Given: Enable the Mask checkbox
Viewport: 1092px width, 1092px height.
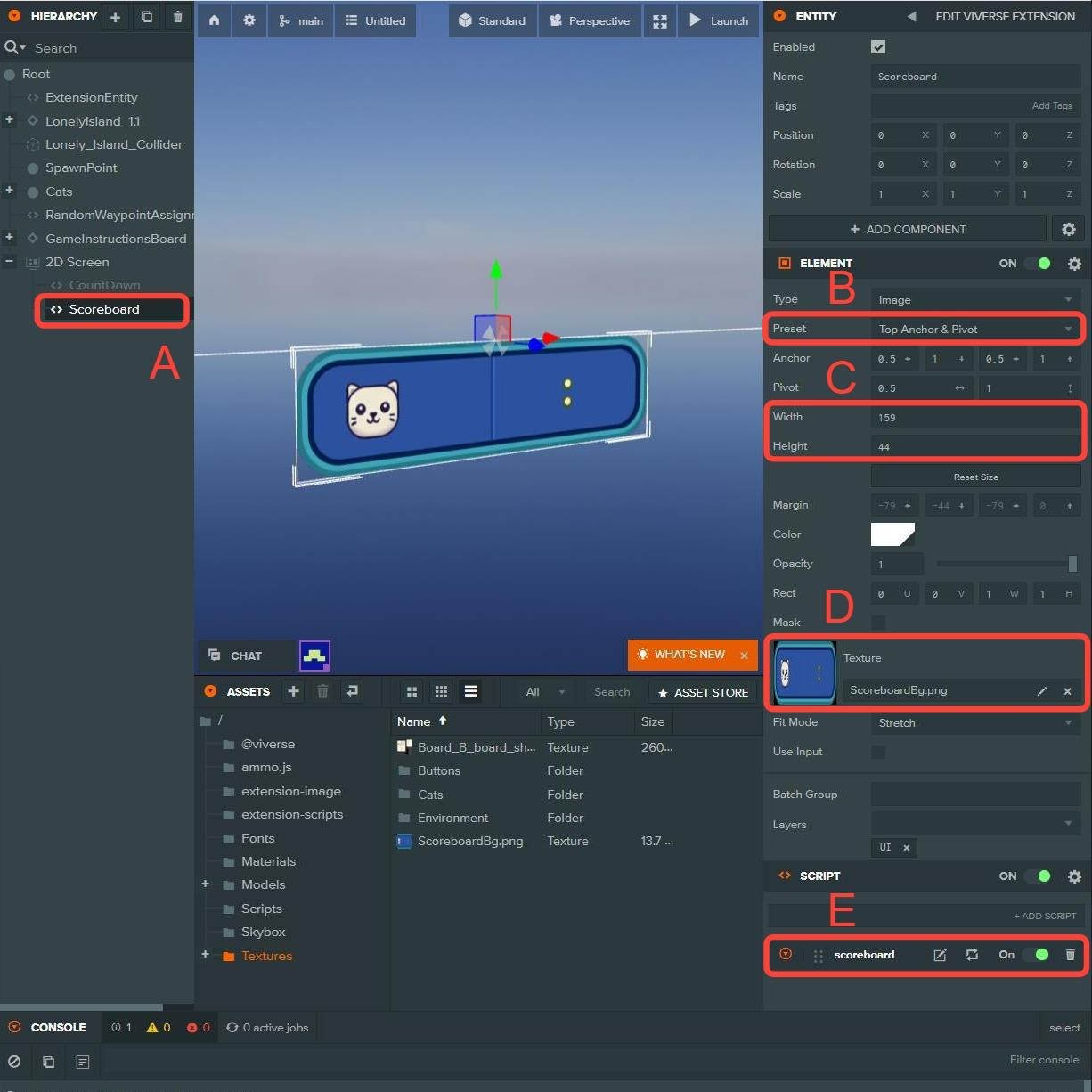Looking at the screenshot, I should point(878,623).
